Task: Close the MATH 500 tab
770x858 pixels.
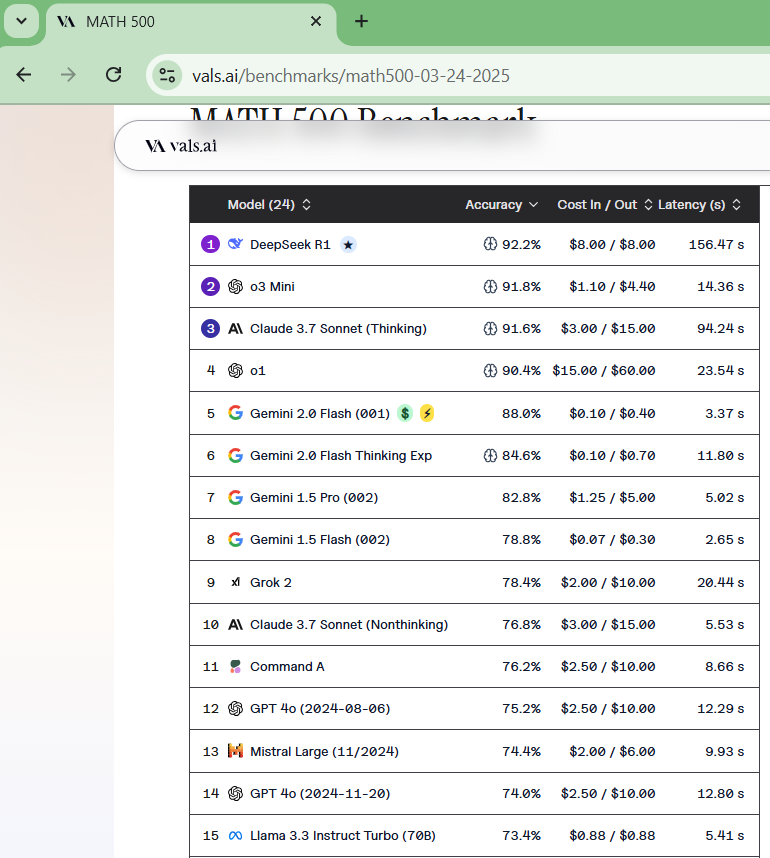Action: [x=316, y=21]
